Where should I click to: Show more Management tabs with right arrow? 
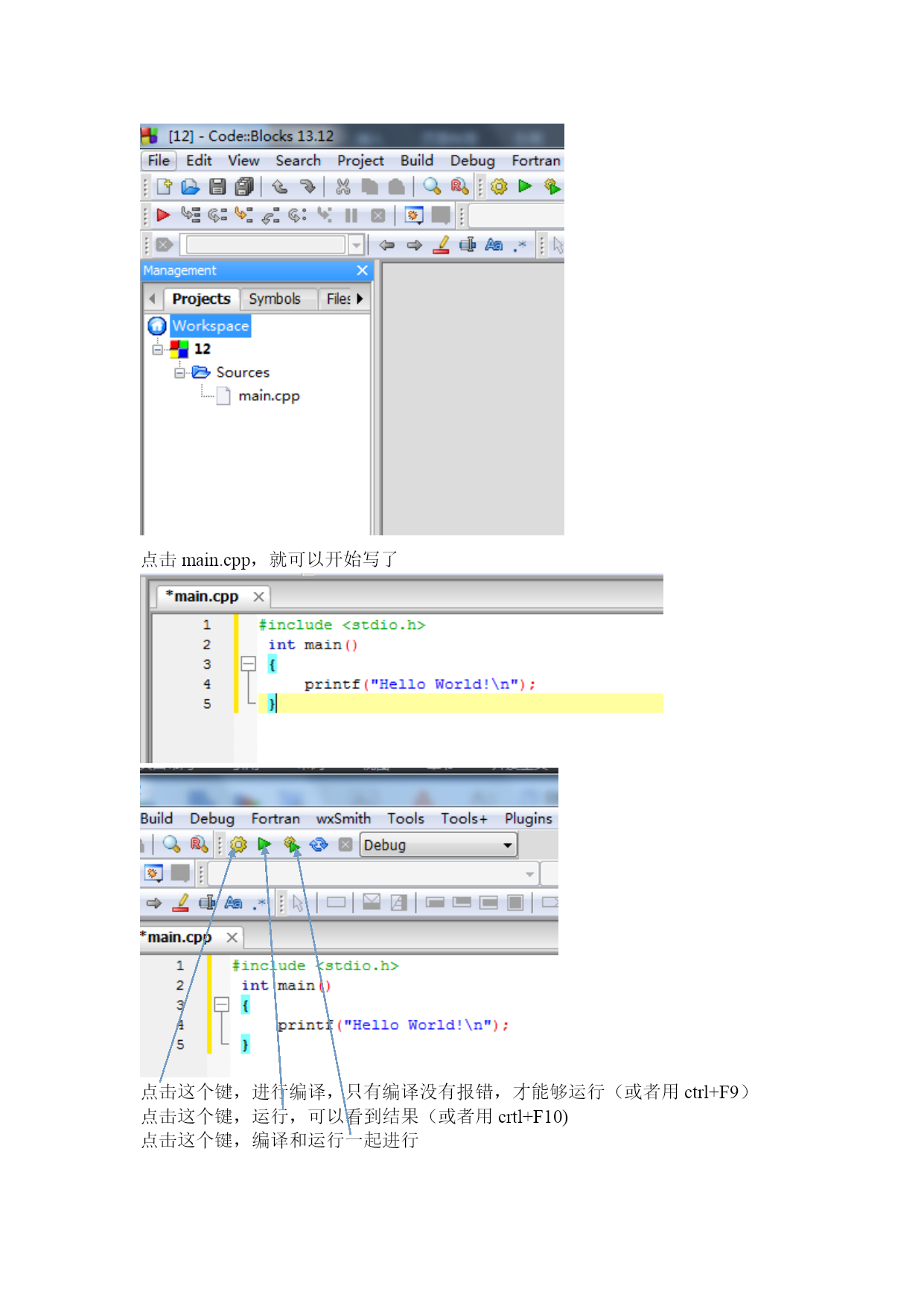[360, 299]
